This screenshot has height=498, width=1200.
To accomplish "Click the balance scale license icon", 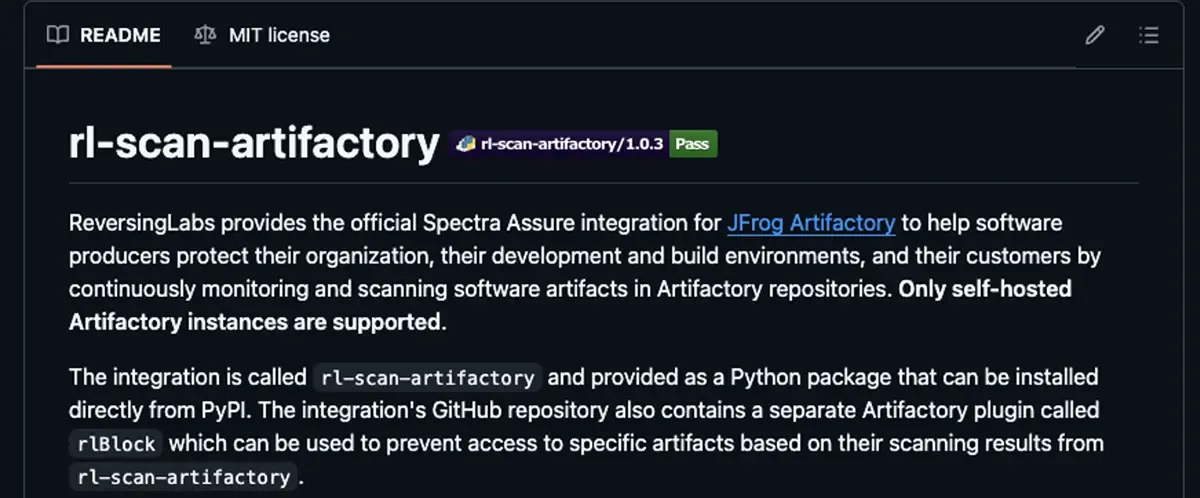I will coord(205,35).
